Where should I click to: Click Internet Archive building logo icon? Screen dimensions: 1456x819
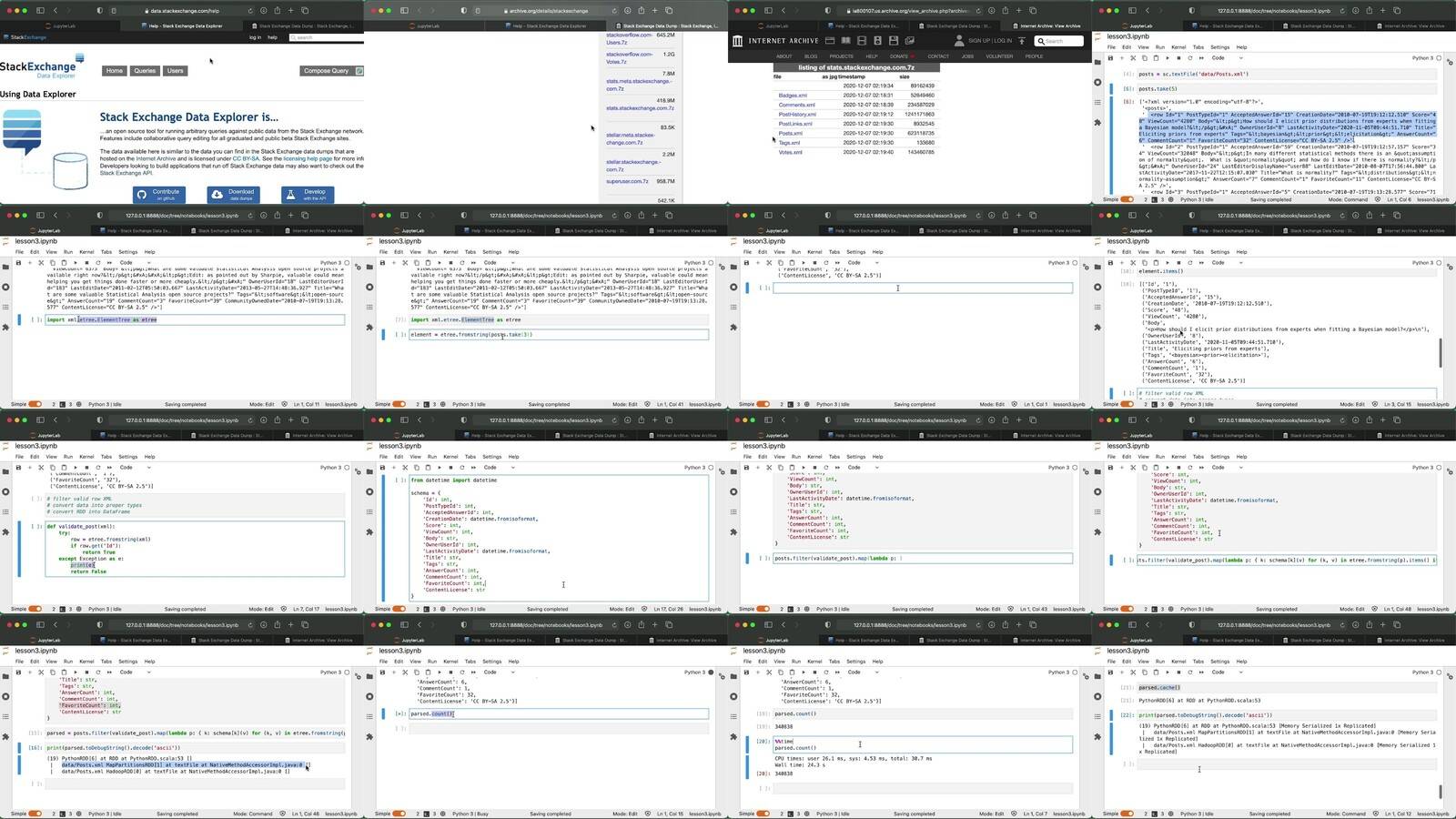(x=737, y=41)
